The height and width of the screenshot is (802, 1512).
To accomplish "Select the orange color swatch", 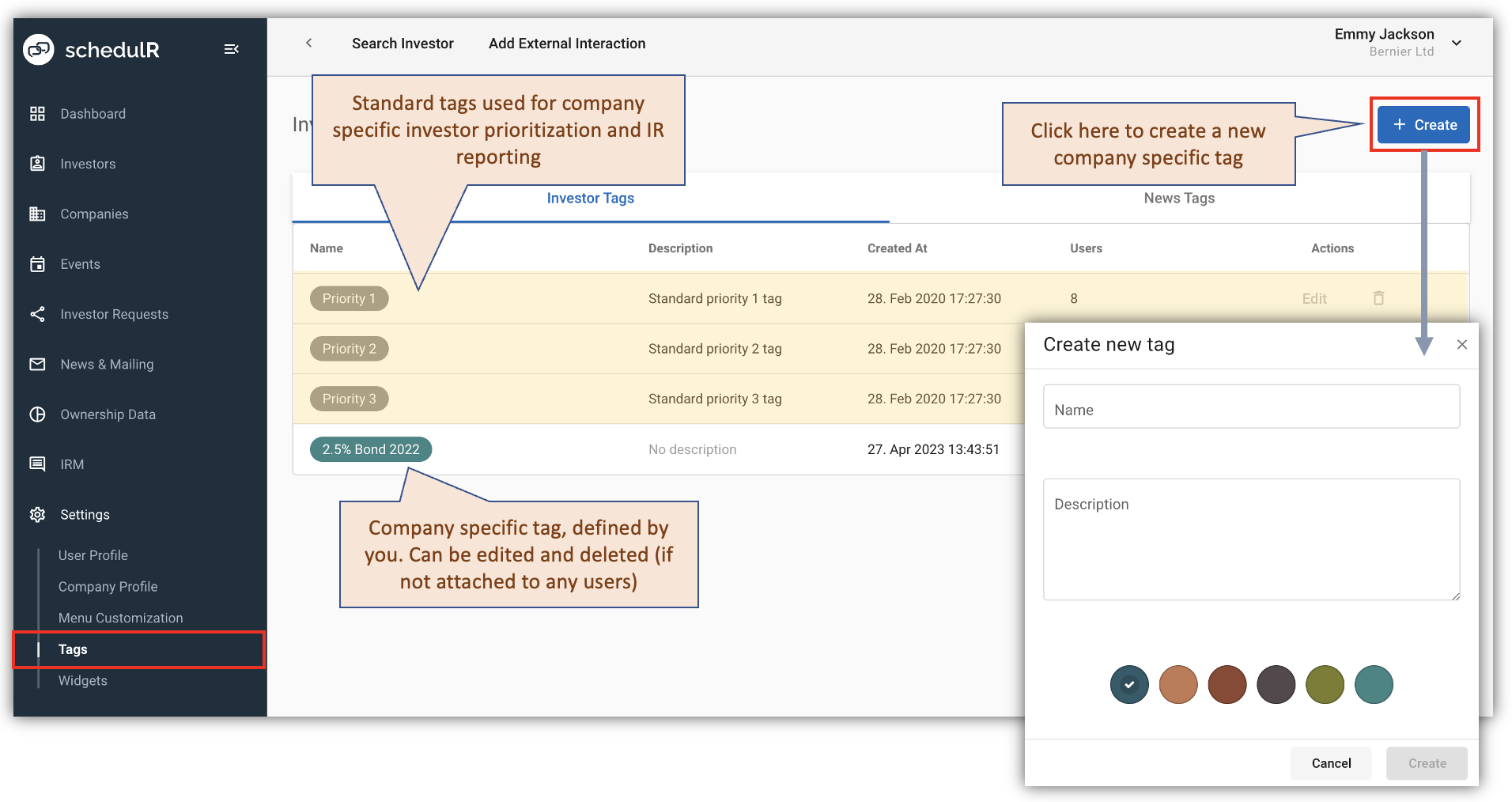I will tap(1177, 684).
